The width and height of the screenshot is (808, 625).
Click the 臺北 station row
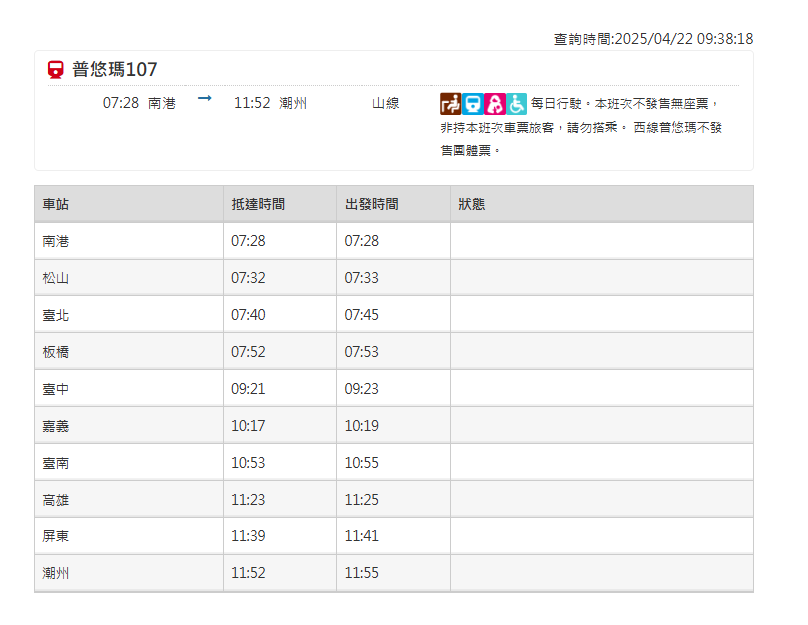coord(394,315)
